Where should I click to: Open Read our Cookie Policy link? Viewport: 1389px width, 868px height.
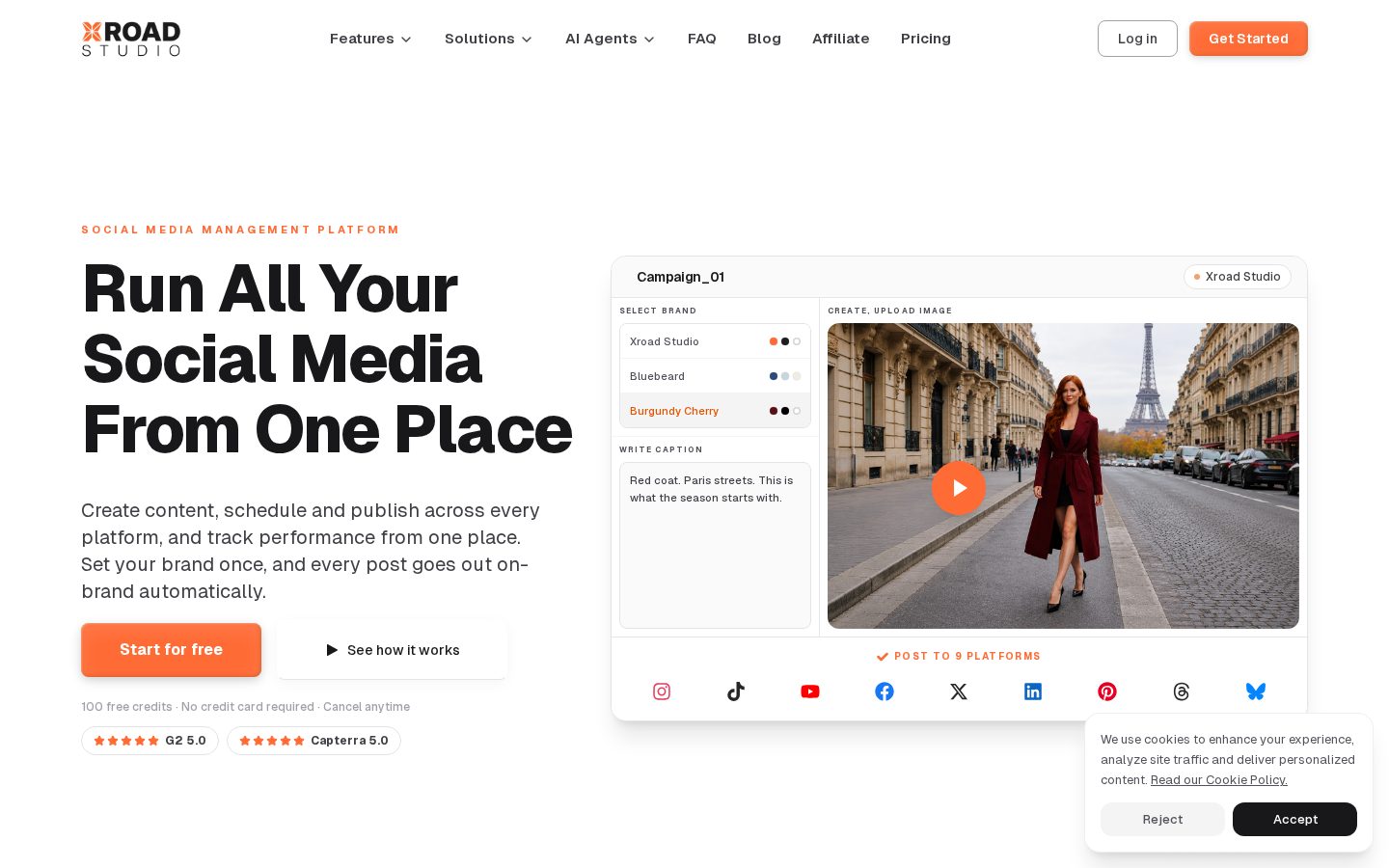pyautogui.click(x=1219, y=780)
